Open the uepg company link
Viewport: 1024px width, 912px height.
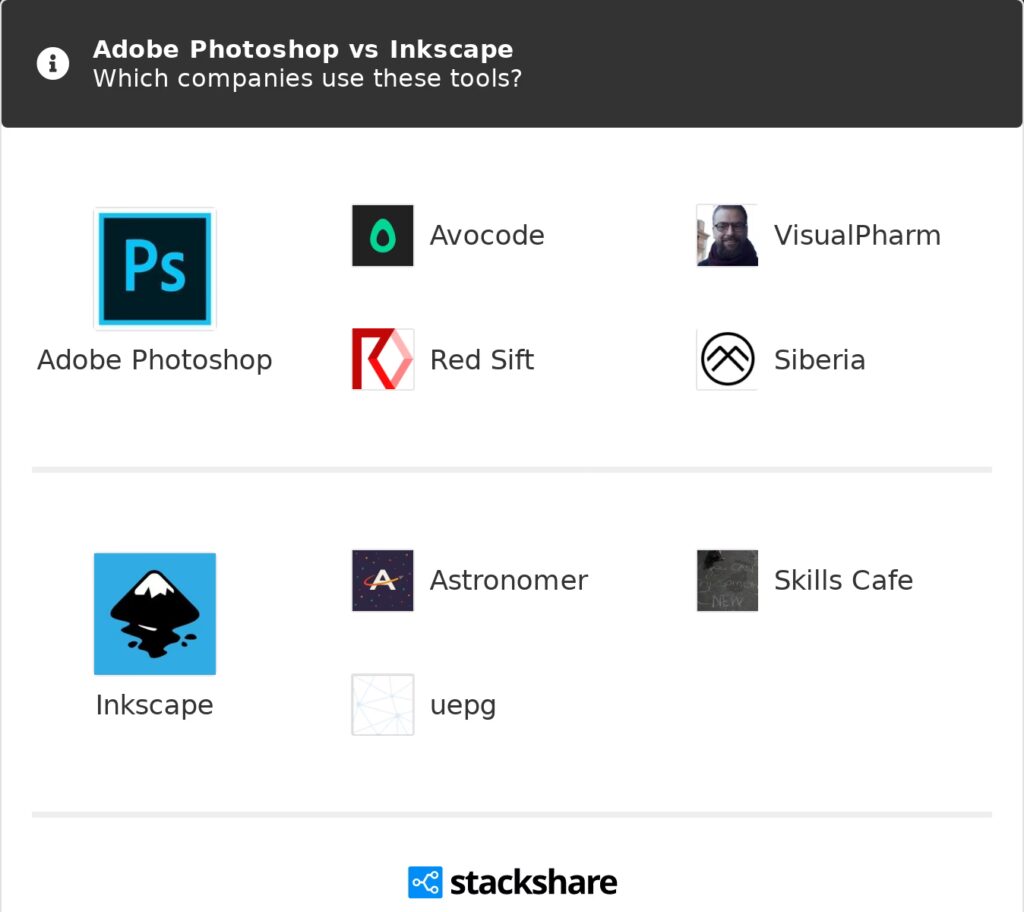[463, 705]
